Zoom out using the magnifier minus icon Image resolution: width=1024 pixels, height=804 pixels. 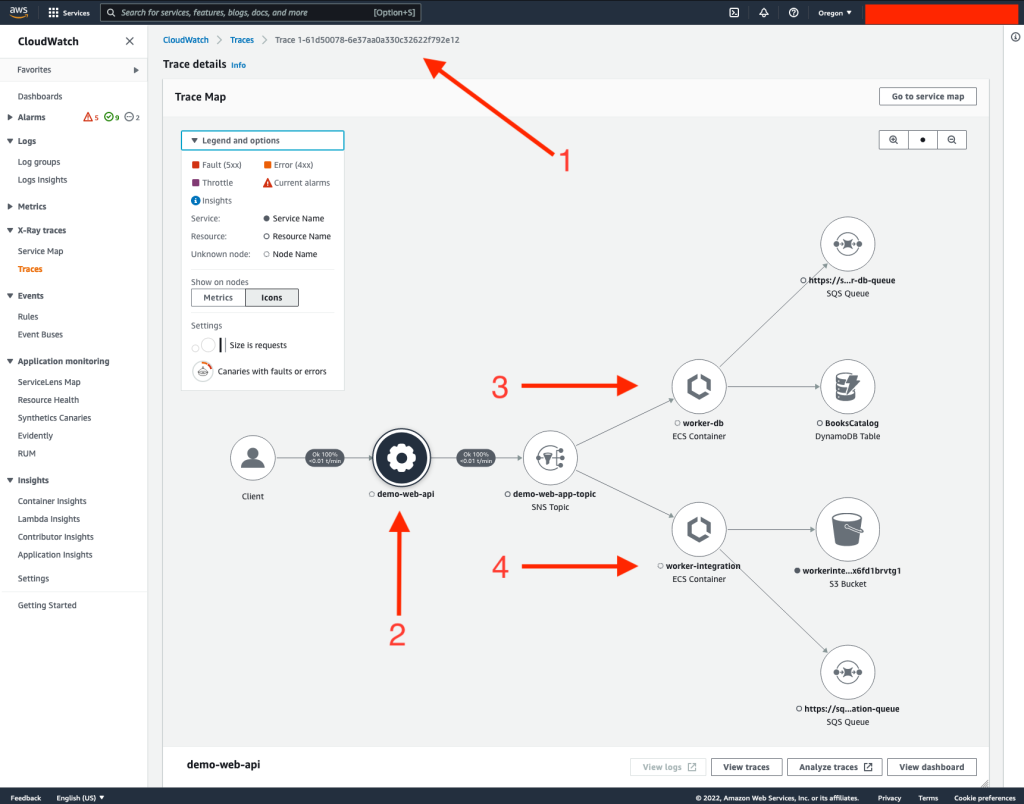952,139
